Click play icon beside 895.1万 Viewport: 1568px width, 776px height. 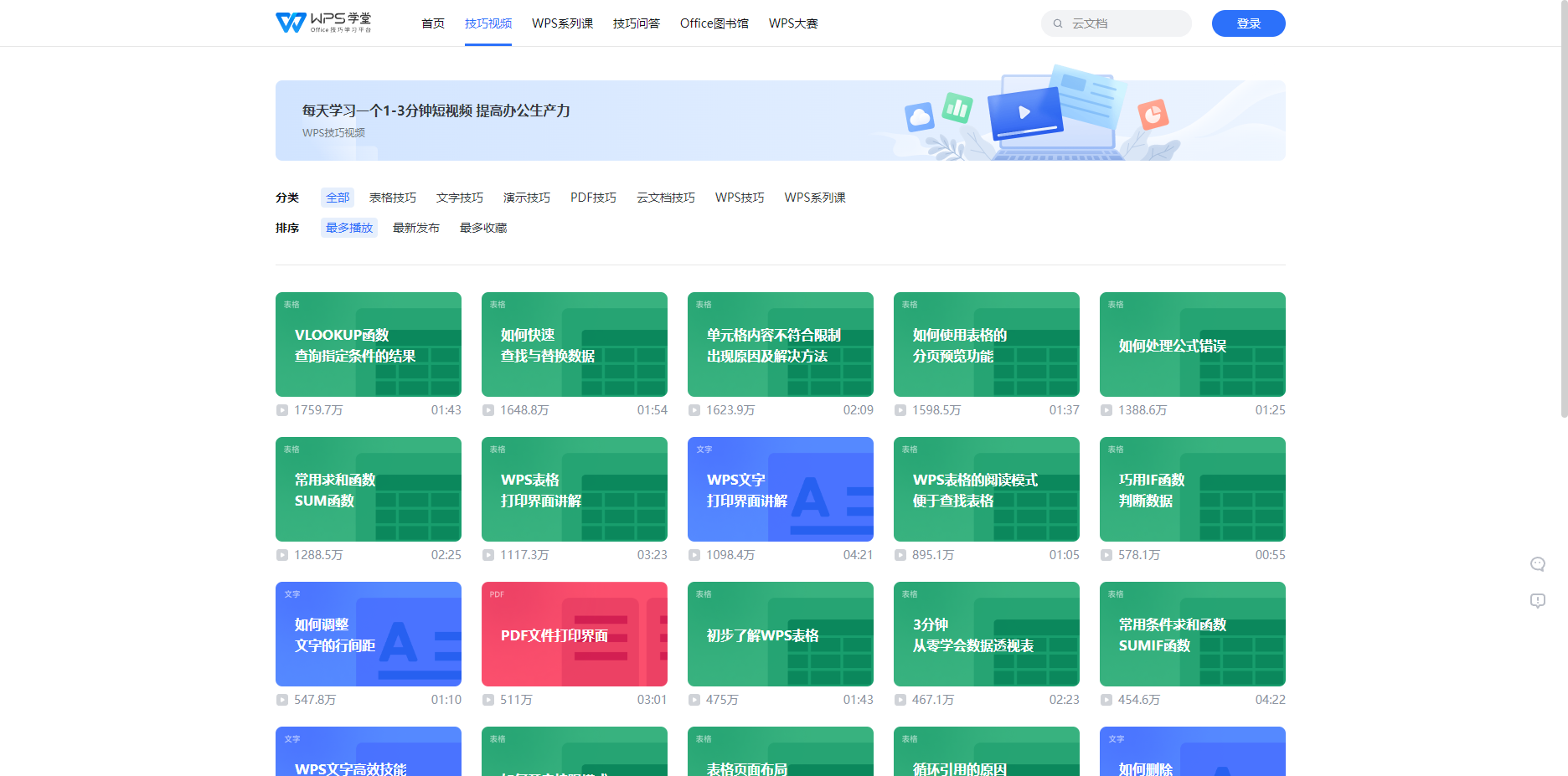900,555
